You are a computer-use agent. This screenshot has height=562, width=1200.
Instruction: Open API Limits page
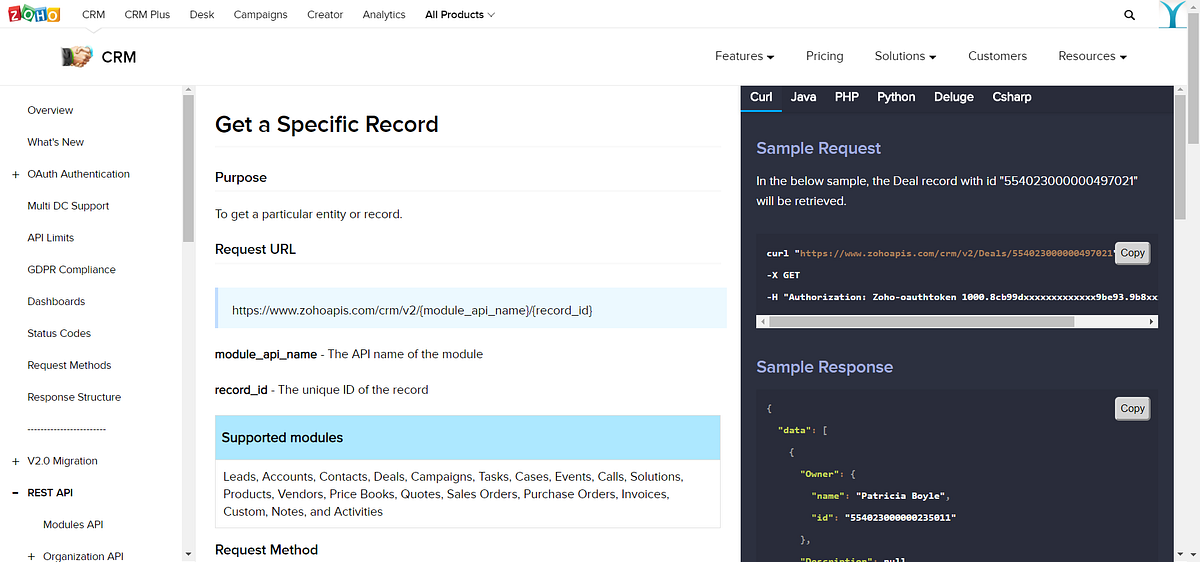tap(51, 238)
